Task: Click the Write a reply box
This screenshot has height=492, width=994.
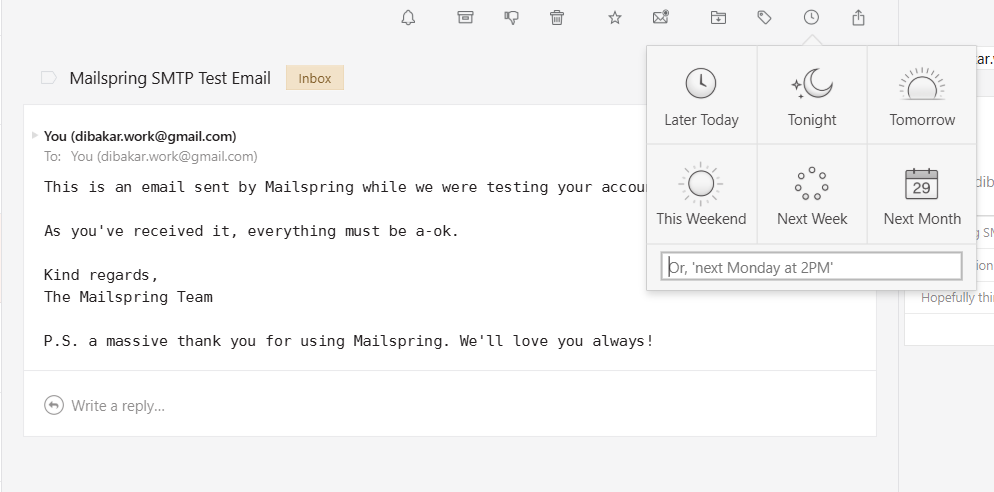Action: point(450,405)
